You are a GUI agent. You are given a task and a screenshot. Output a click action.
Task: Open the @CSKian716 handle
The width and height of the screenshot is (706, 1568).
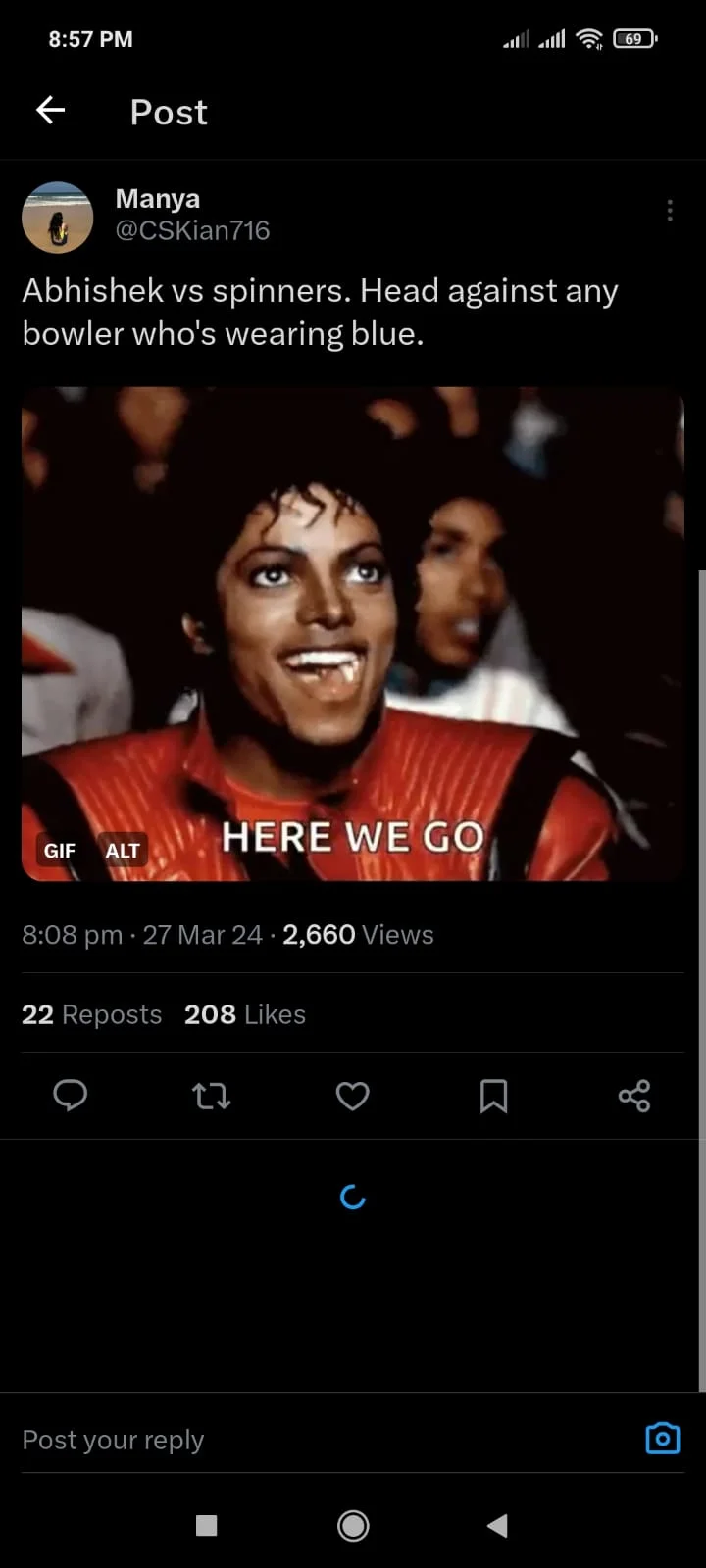tap(192, 230)
